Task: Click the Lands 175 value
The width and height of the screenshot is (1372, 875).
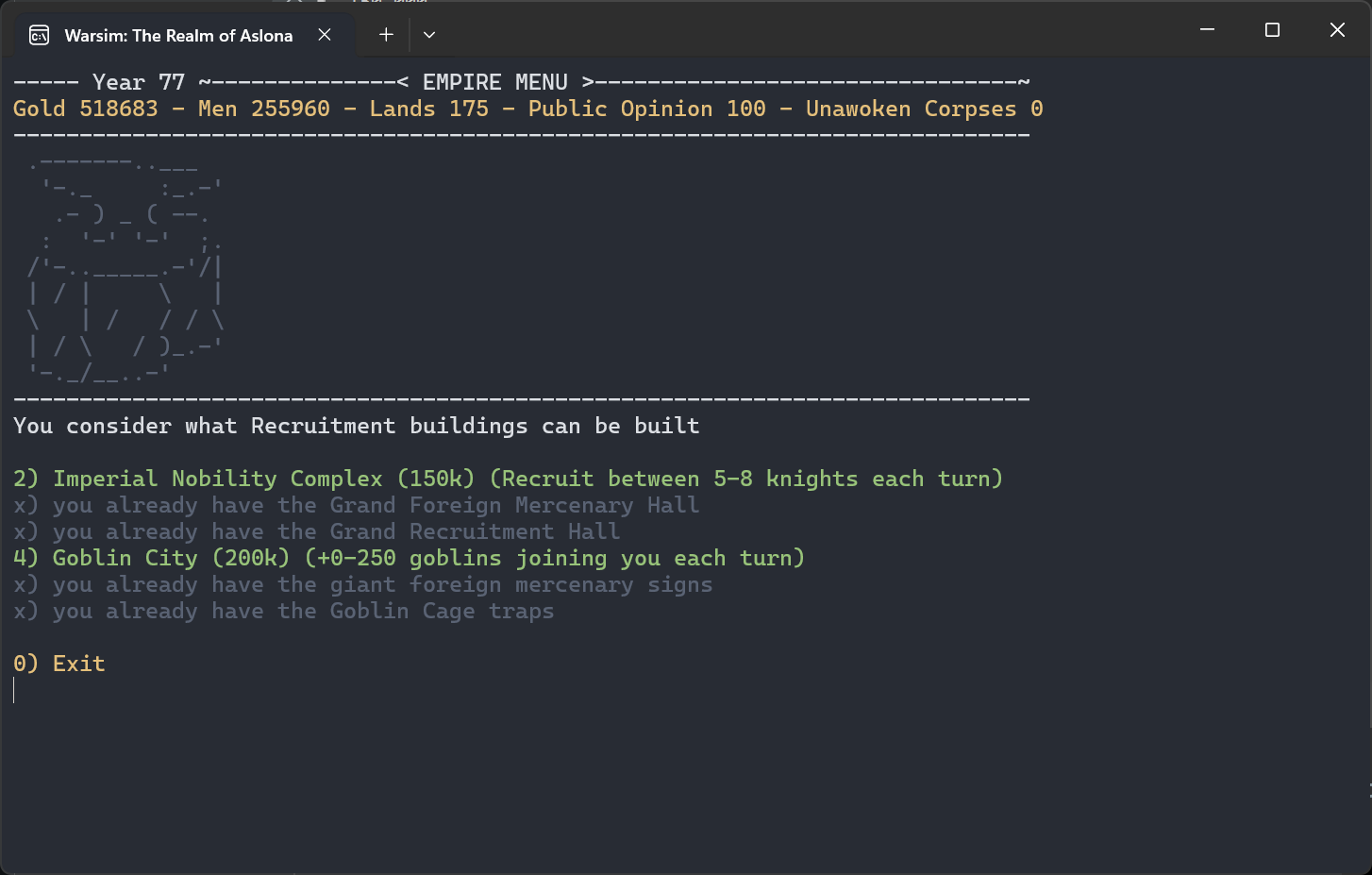Action: (429, 109)
